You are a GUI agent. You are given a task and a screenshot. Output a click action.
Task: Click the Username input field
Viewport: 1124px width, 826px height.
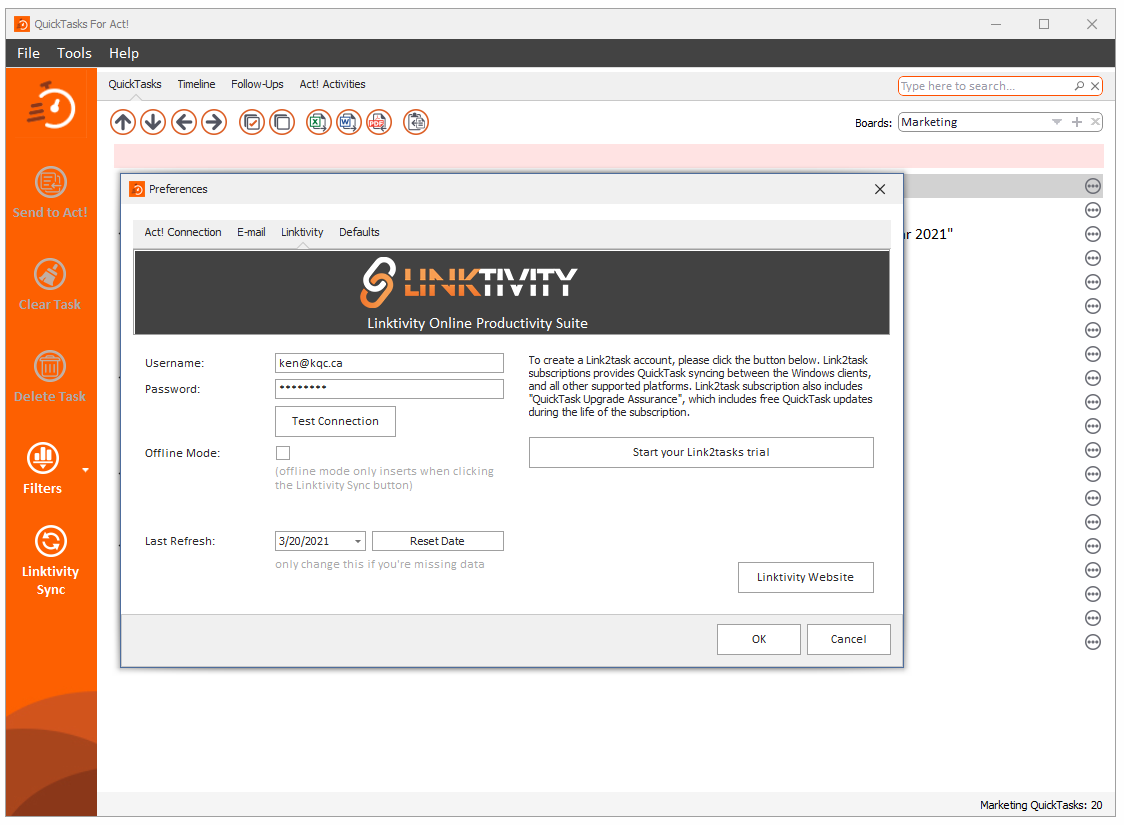(389, 363)
